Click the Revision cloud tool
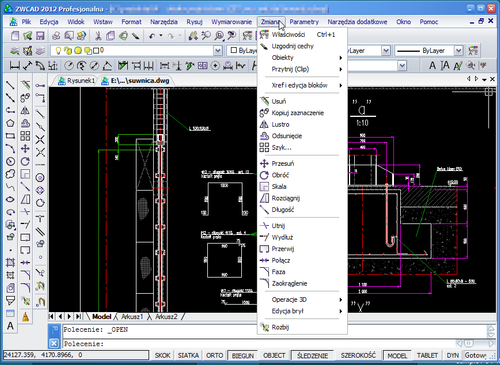500x365 pixels. point(10,174)
